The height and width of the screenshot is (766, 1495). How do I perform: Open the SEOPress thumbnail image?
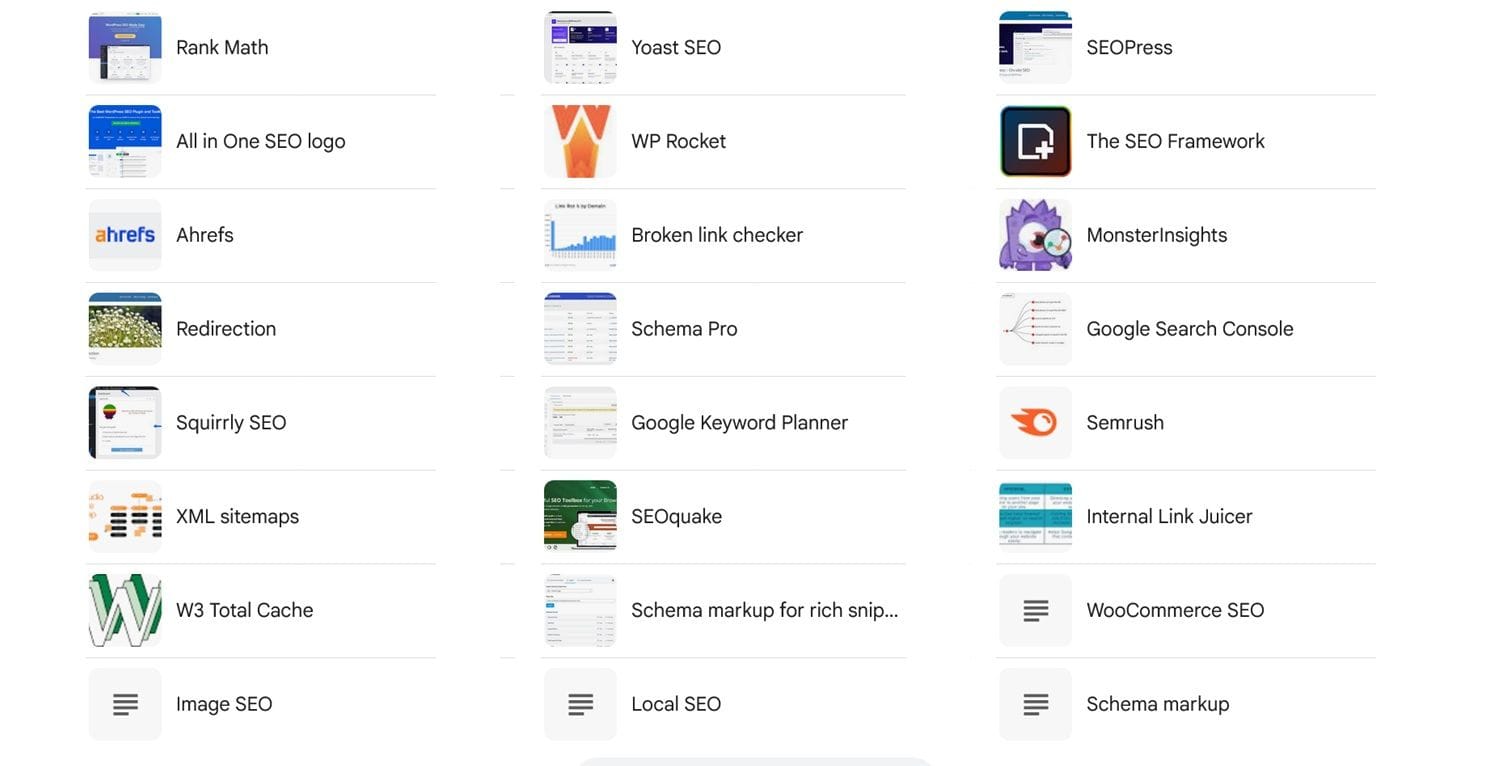click(1035, 47)
